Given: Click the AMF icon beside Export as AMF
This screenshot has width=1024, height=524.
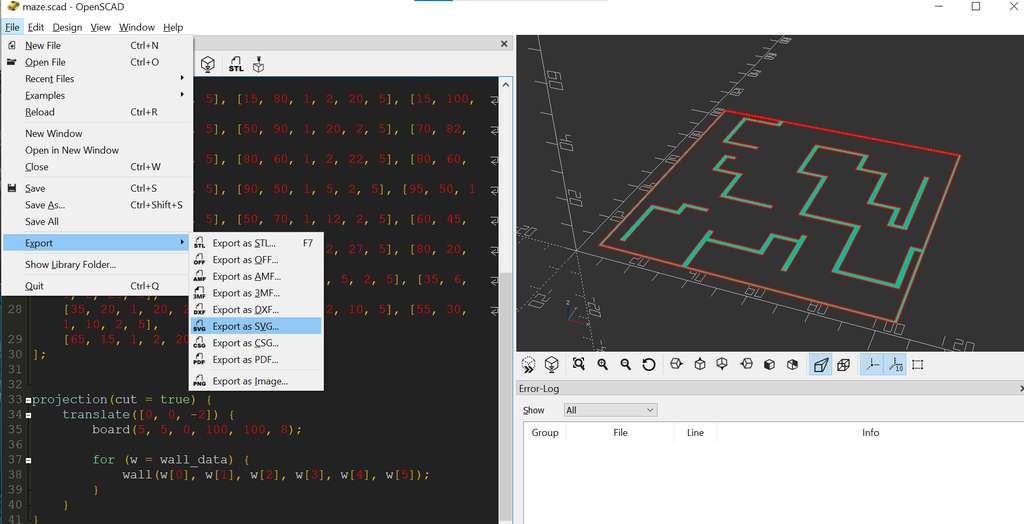Looking at the screenshot, I should (x=199, y=276).
